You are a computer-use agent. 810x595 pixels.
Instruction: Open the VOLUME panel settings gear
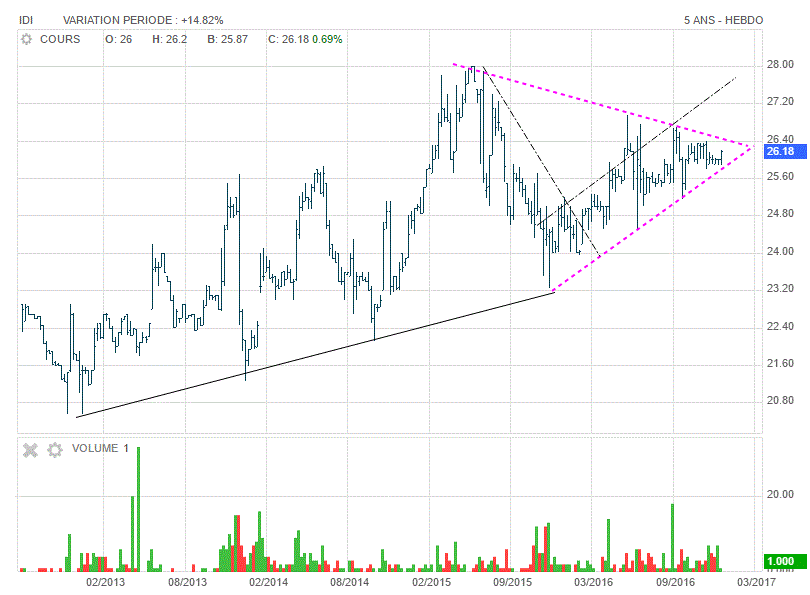point(55,450)
